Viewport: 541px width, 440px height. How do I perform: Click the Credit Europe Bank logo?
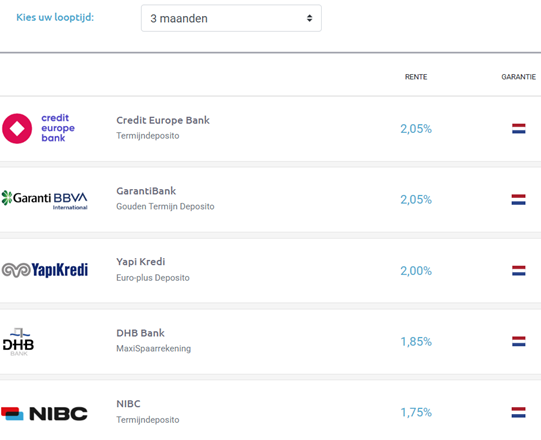[38, 128]
